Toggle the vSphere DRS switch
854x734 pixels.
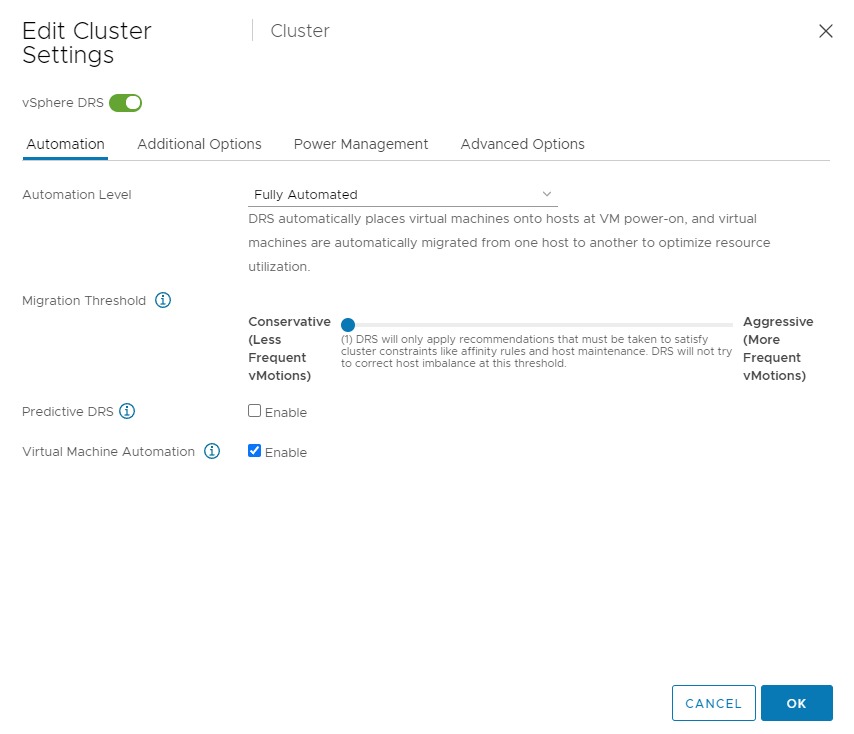click(x=126, y=102)
